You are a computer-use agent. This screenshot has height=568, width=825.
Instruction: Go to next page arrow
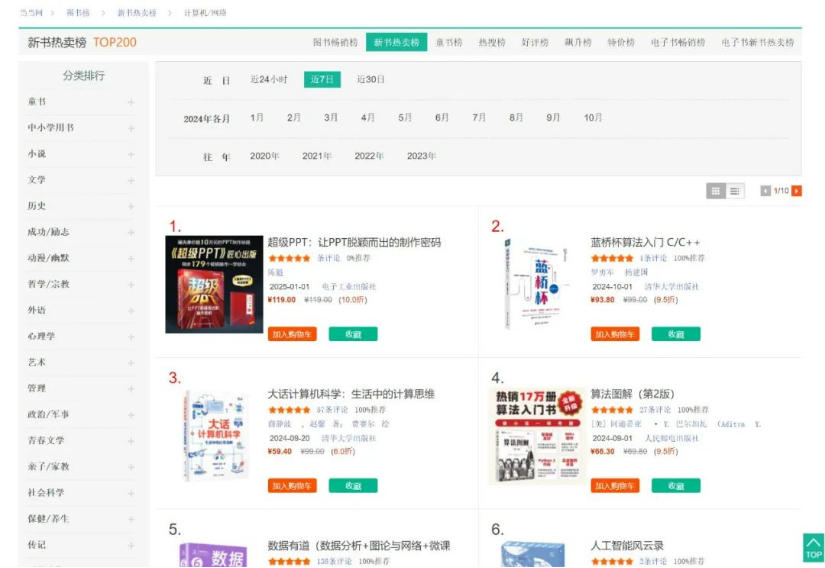pos(797,191)
